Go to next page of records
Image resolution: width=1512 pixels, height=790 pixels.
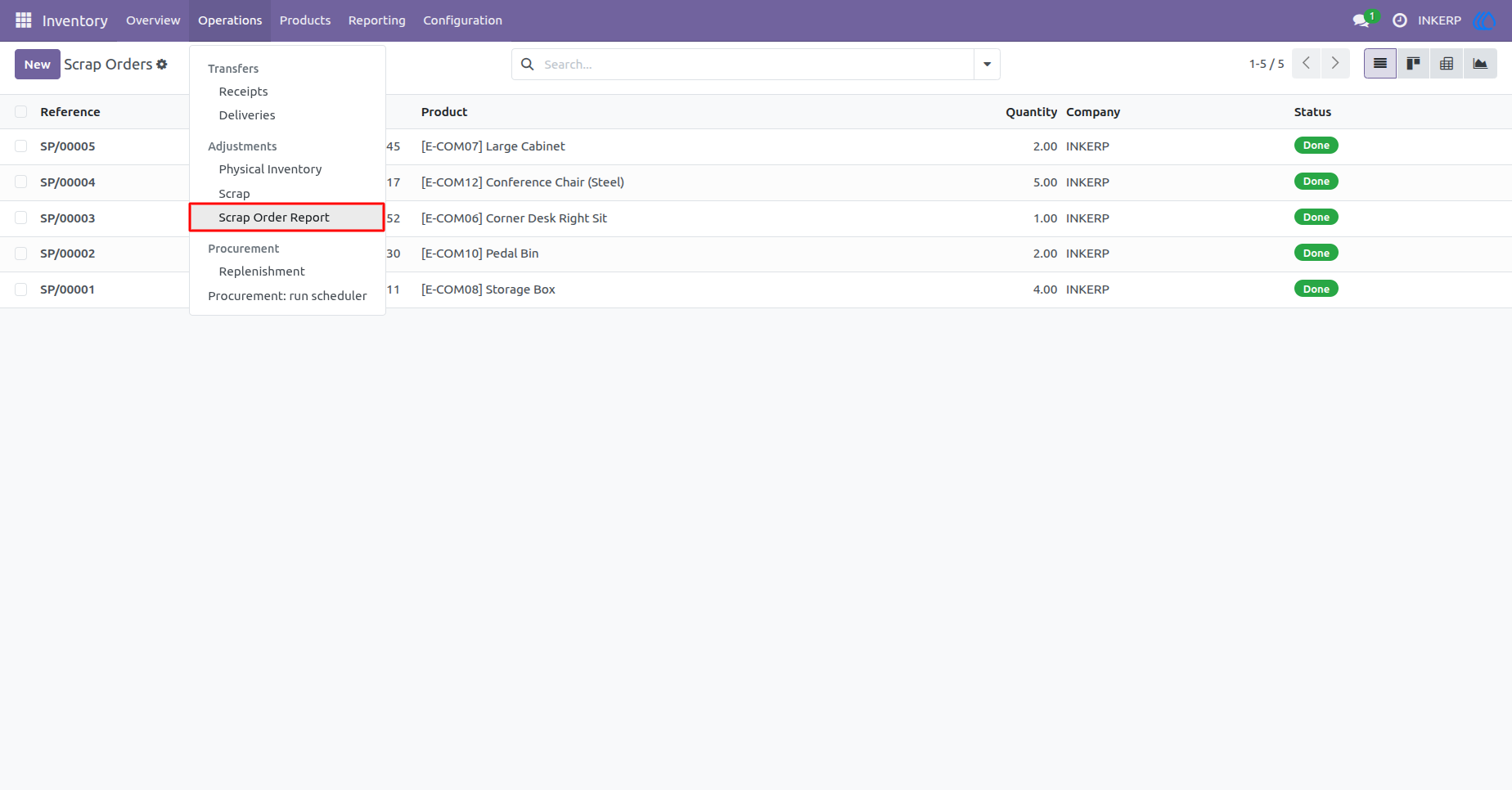pos(1335,64)
